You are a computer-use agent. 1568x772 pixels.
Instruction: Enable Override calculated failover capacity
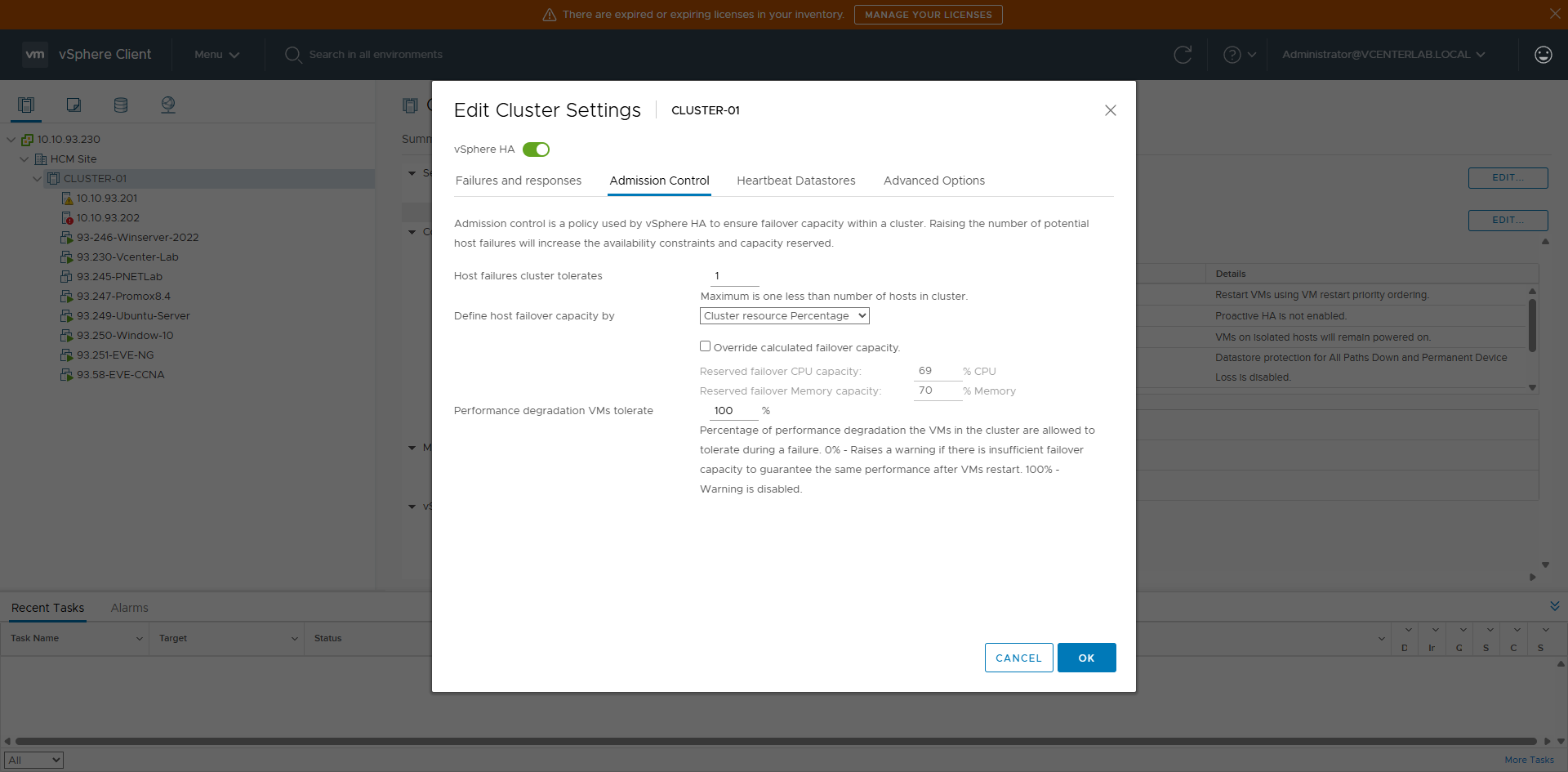click(x=706, y=346)
